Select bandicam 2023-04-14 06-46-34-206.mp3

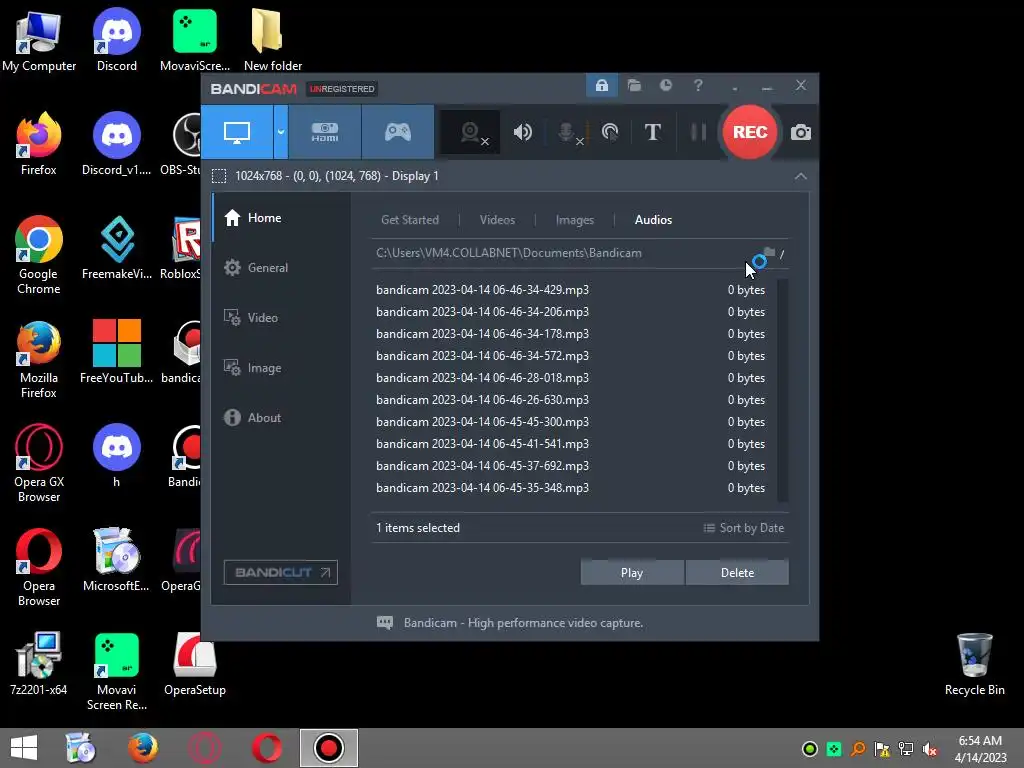click(x=570, y=312)
